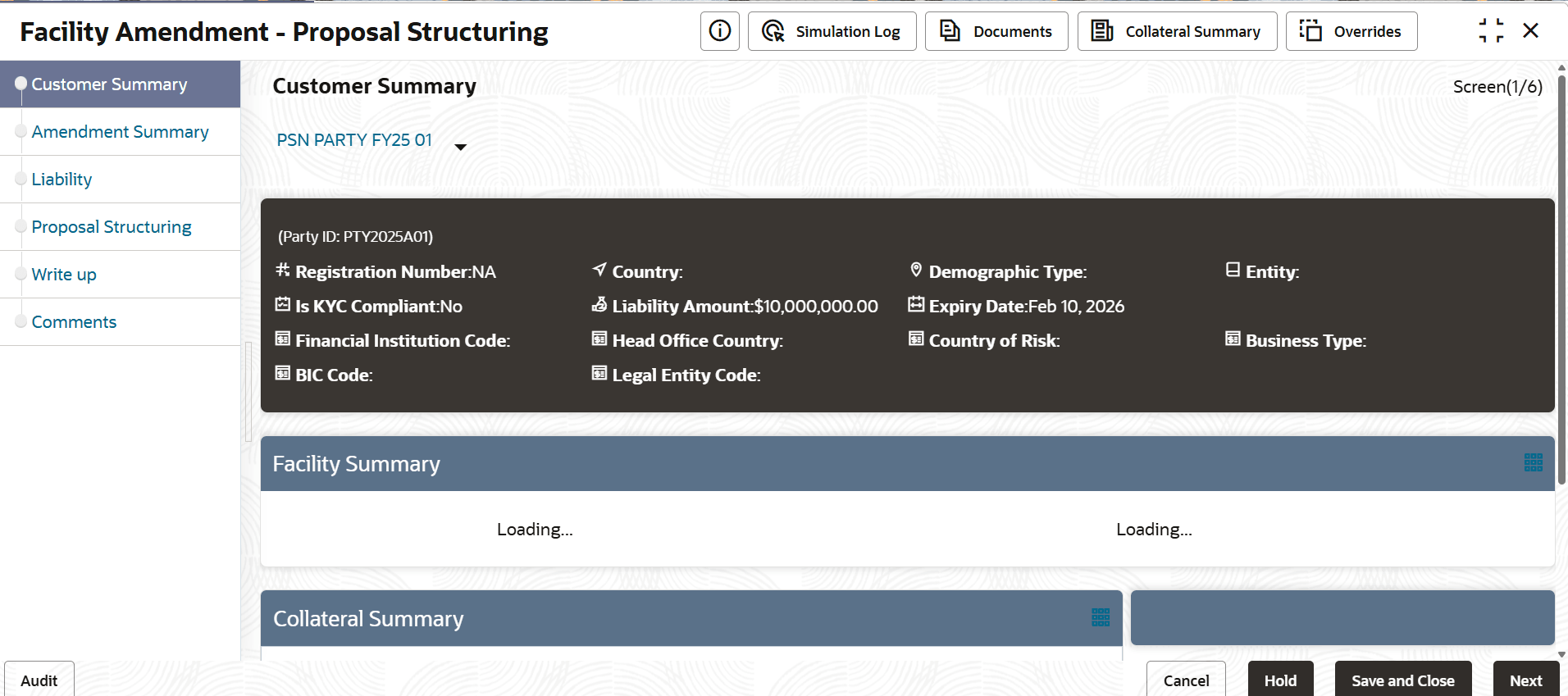The width and height of the screenshot is (1568, 696).
Task: Go to Proposal Structuring step
Action: pos(120,226)
